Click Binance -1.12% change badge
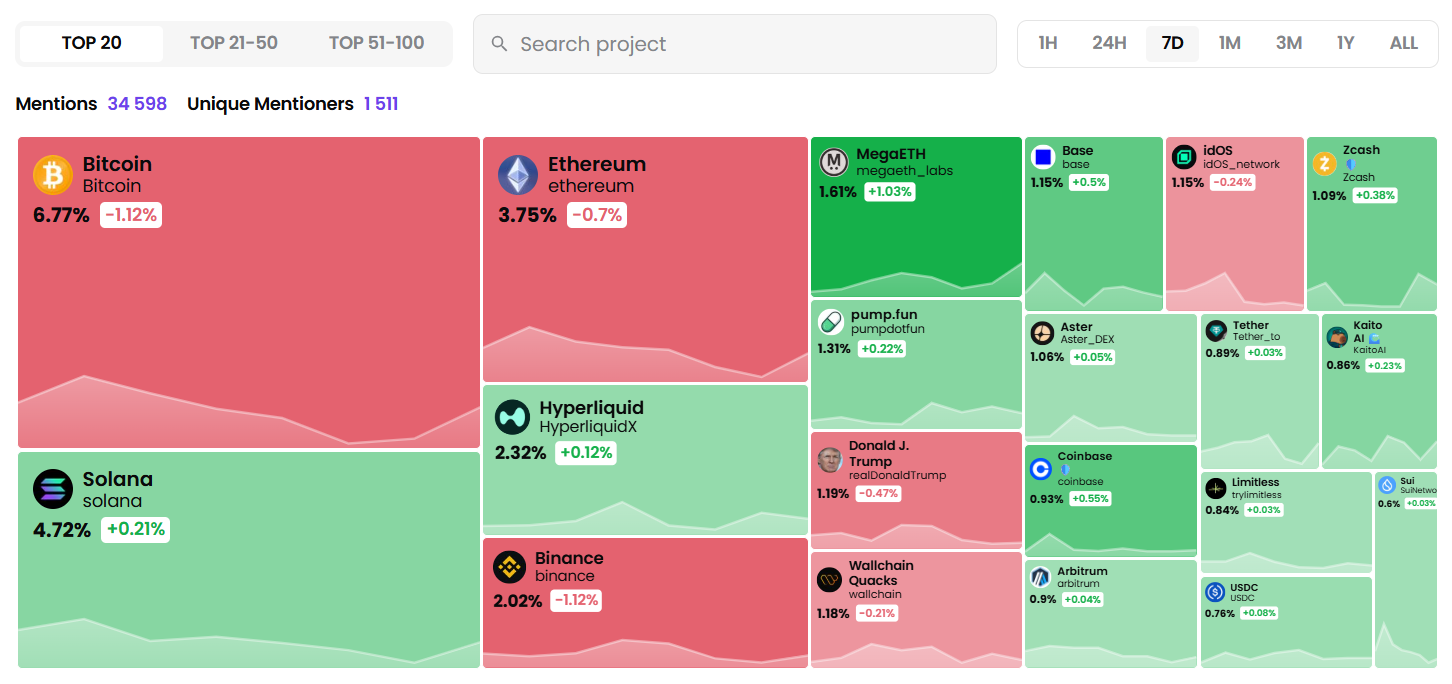The width and height of the screenshot is (1452, 684). [577, 601]
